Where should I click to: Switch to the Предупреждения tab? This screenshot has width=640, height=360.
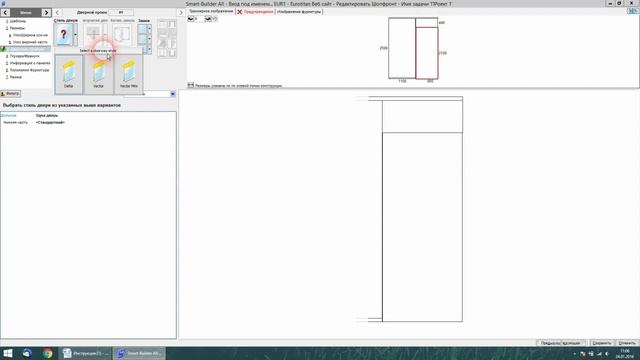coord(256,12)
